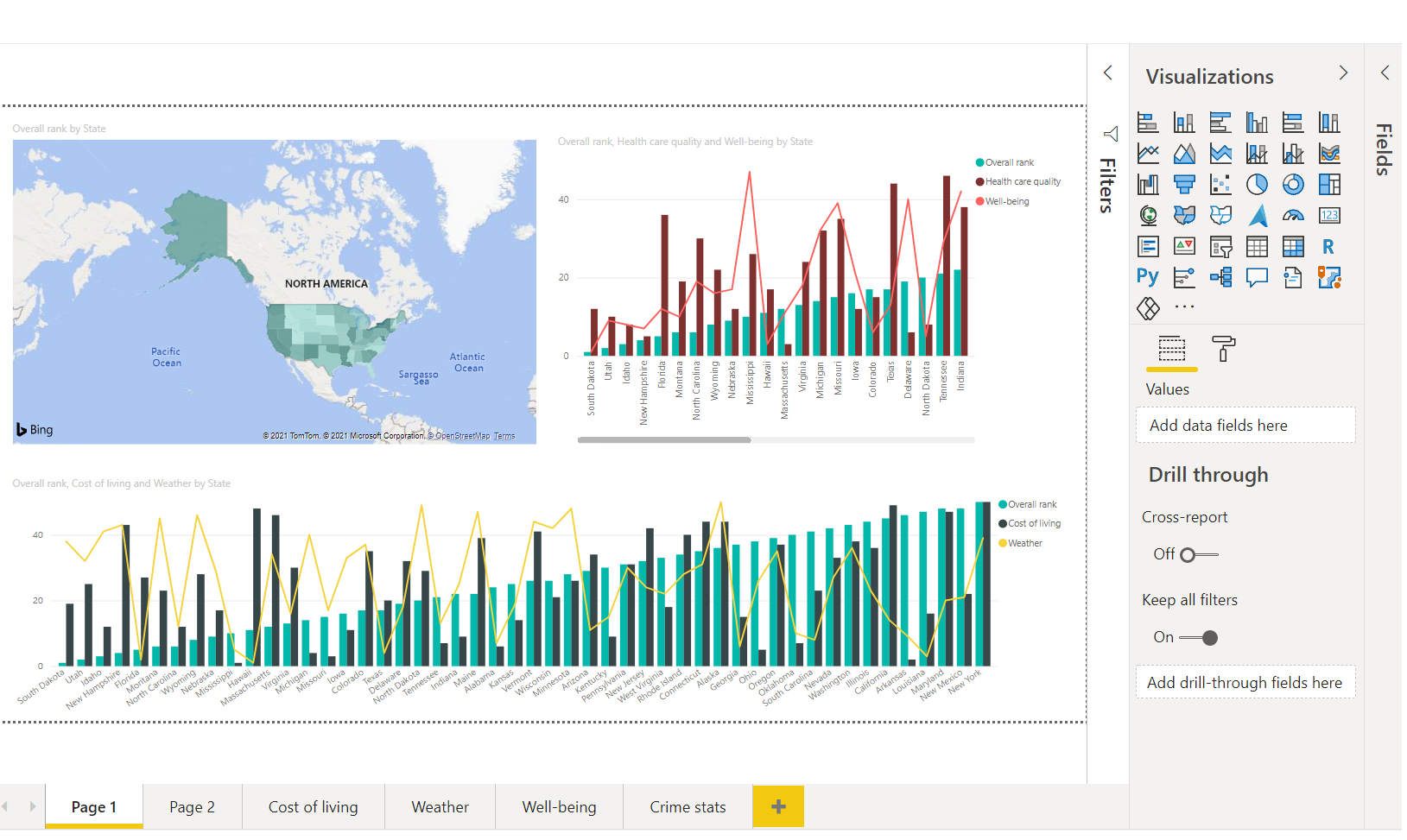Pick the gauge visualization
Image resolution: width=1407 pixels, height=840 pixels.
[1293, 216]
